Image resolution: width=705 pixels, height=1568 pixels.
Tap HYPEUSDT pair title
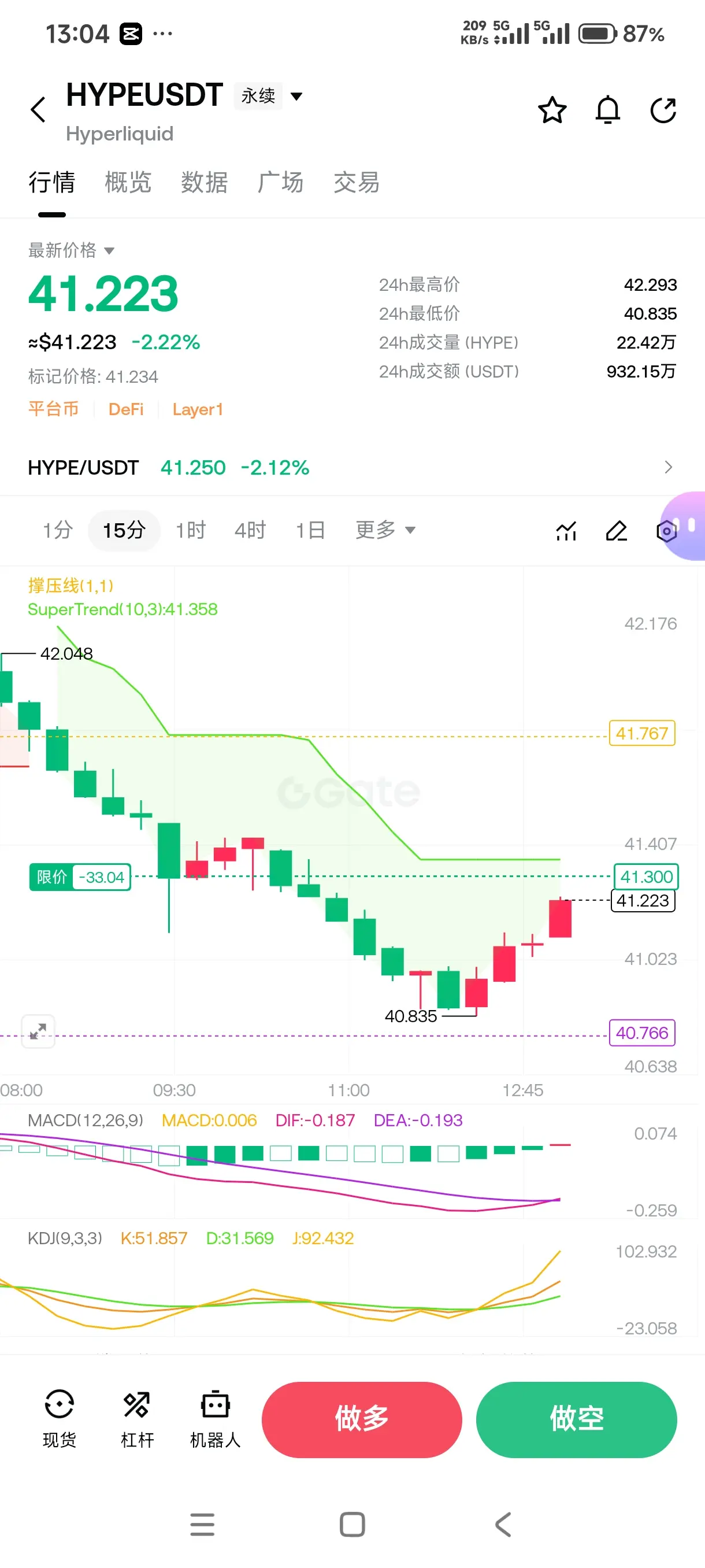click(145, 95)
